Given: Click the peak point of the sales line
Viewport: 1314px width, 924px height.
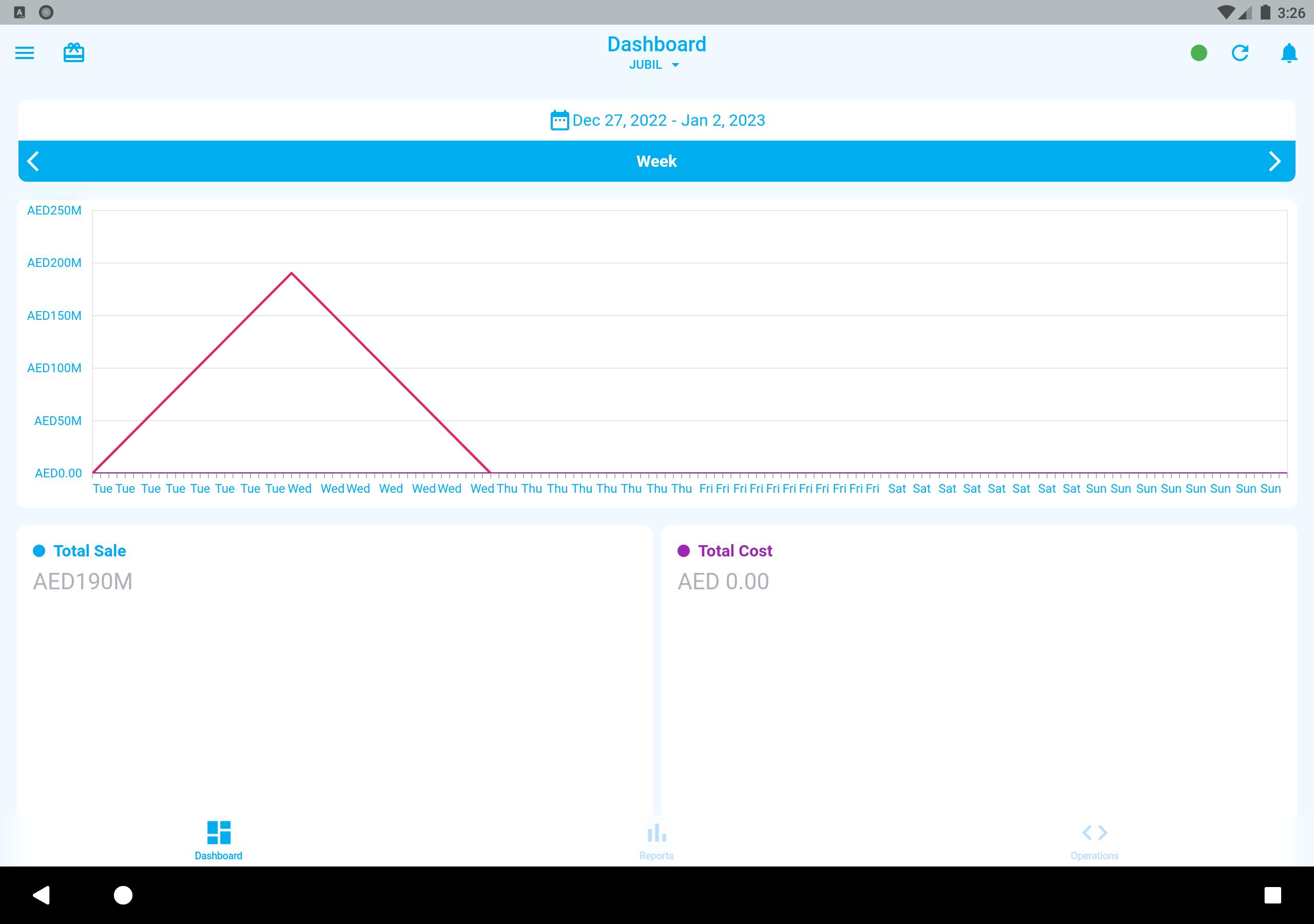Looking at the screenshot, I should coord(292,273).
